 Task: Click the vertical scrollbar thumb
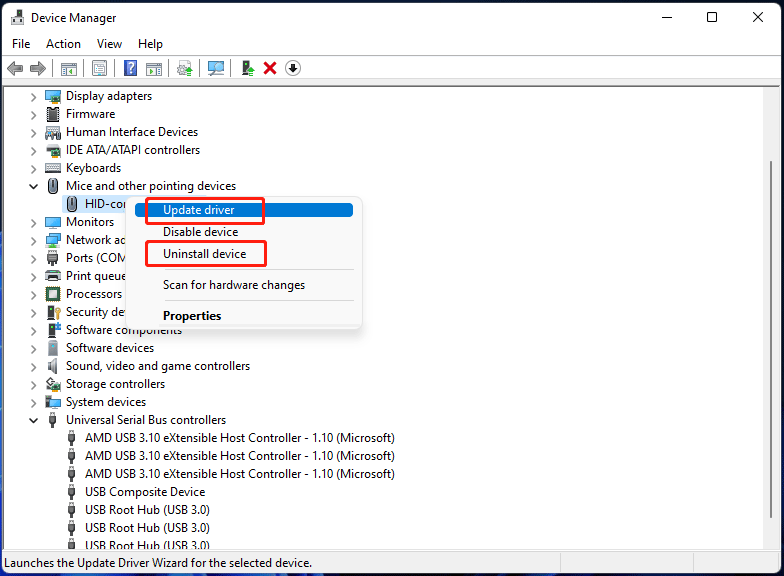pyautogui.click(x=770, y=340)
